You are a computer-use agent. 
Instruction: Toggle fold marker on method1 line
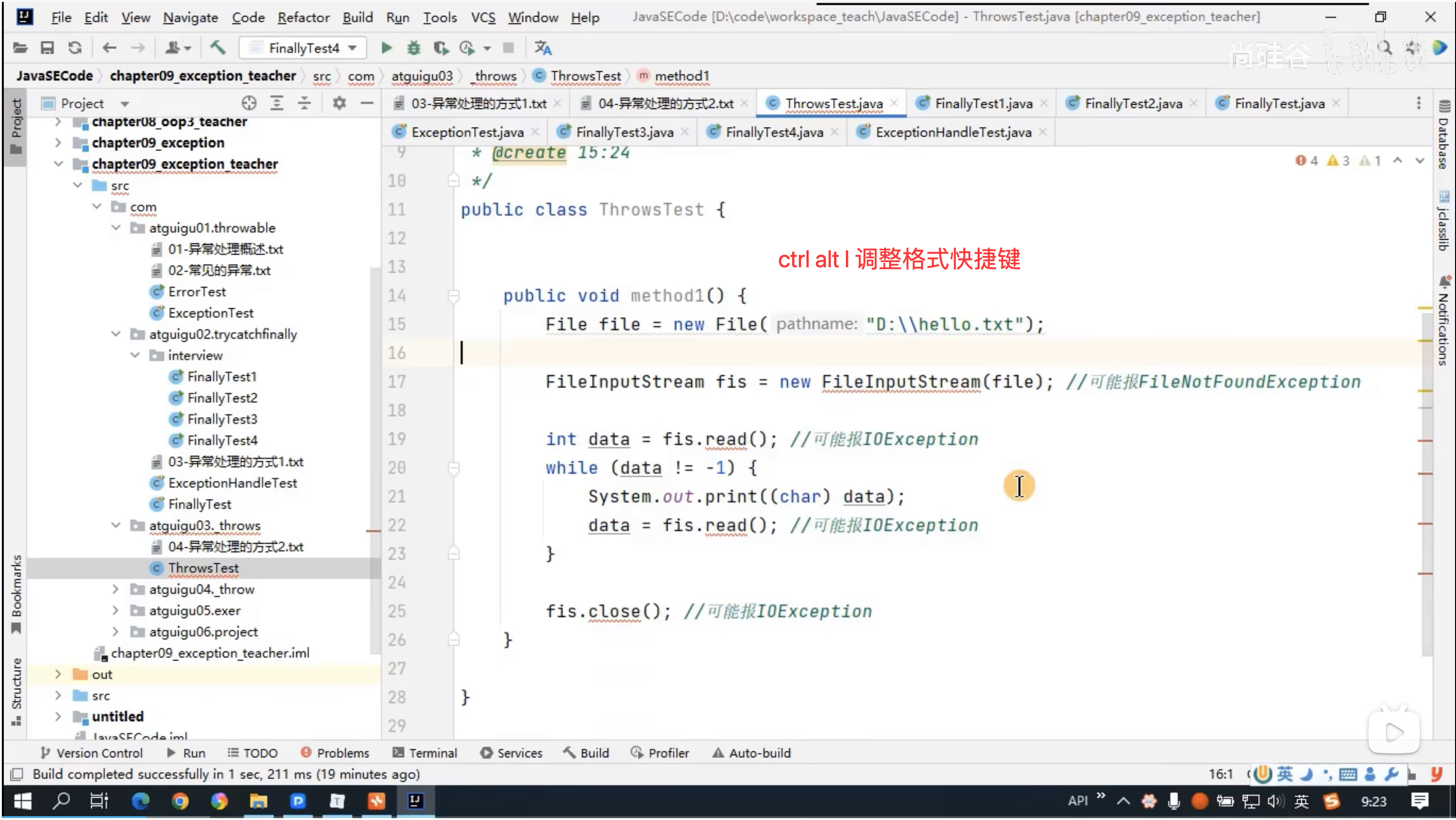[x=453, y=295]
